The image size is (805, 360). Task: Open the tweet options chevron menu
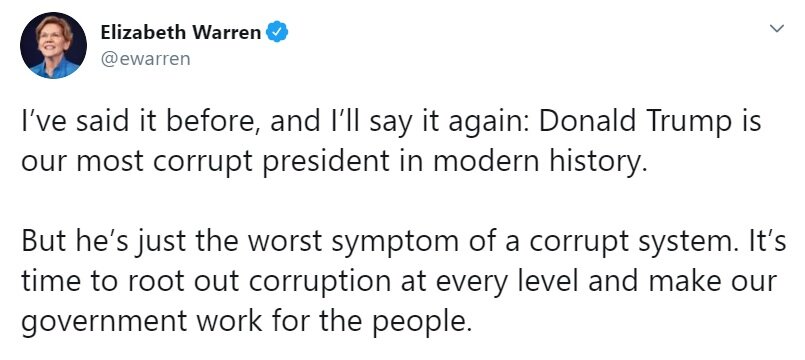778,28
